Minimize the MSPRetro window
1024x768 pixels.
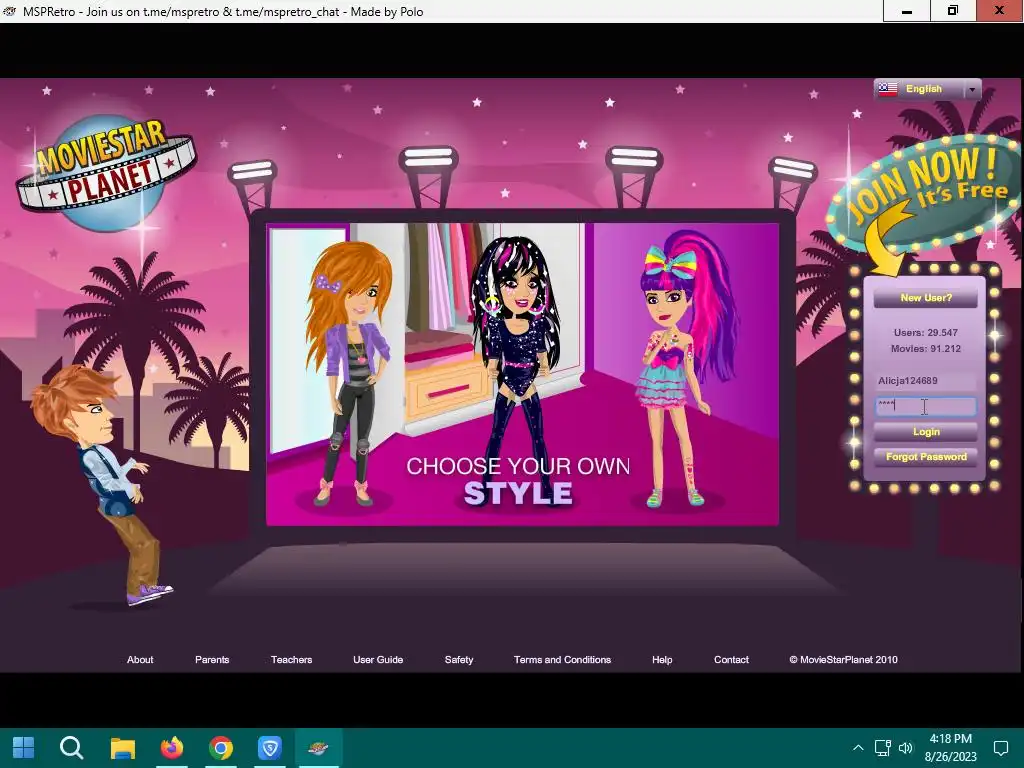coord(906,11)
